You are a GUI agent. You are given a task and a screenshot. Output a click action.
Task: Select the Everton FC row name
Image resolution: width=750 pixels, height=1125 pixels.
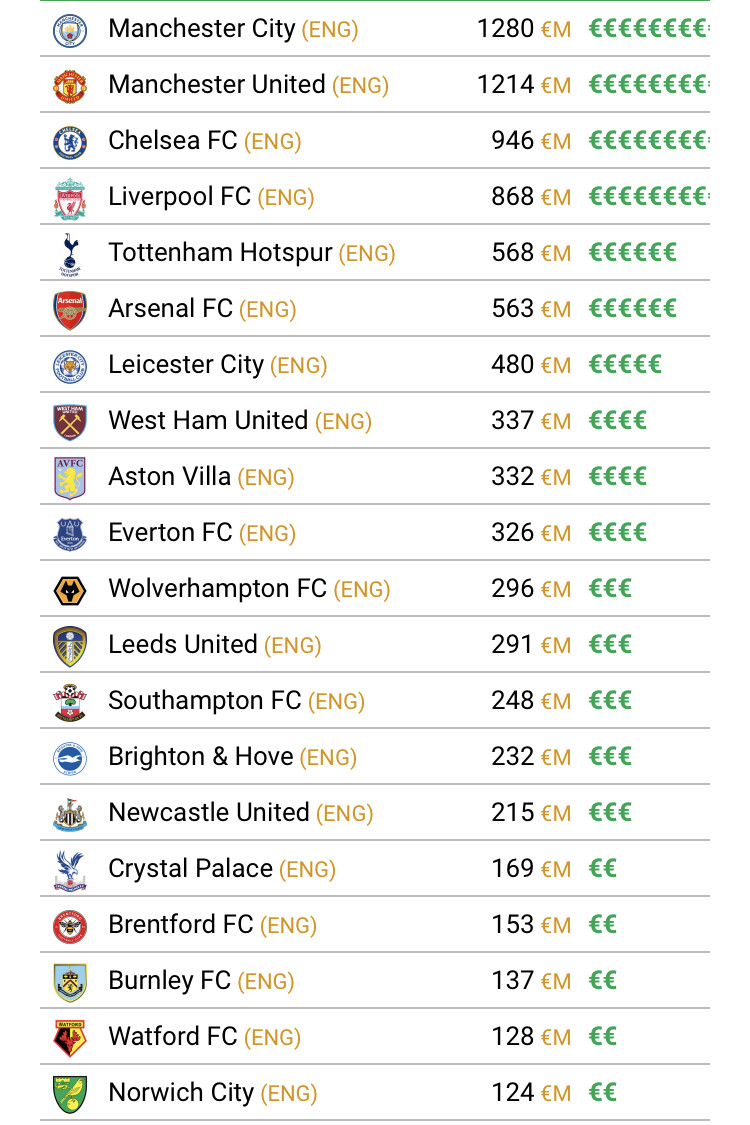pyautogui.click(x=170, y=532)
